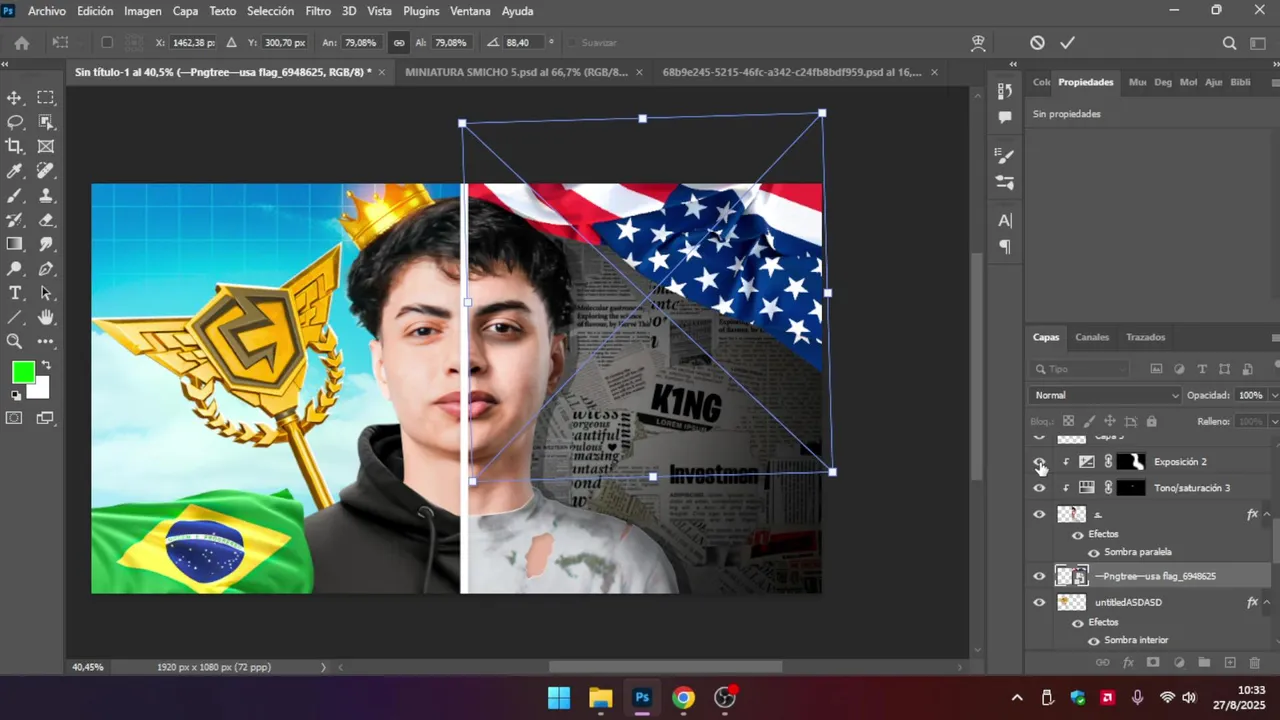The height and width of the screenshot is (720, 1280).
Task: Select the Horizontal Type tool
Action: pyautogui.click(x=15, y=293)
